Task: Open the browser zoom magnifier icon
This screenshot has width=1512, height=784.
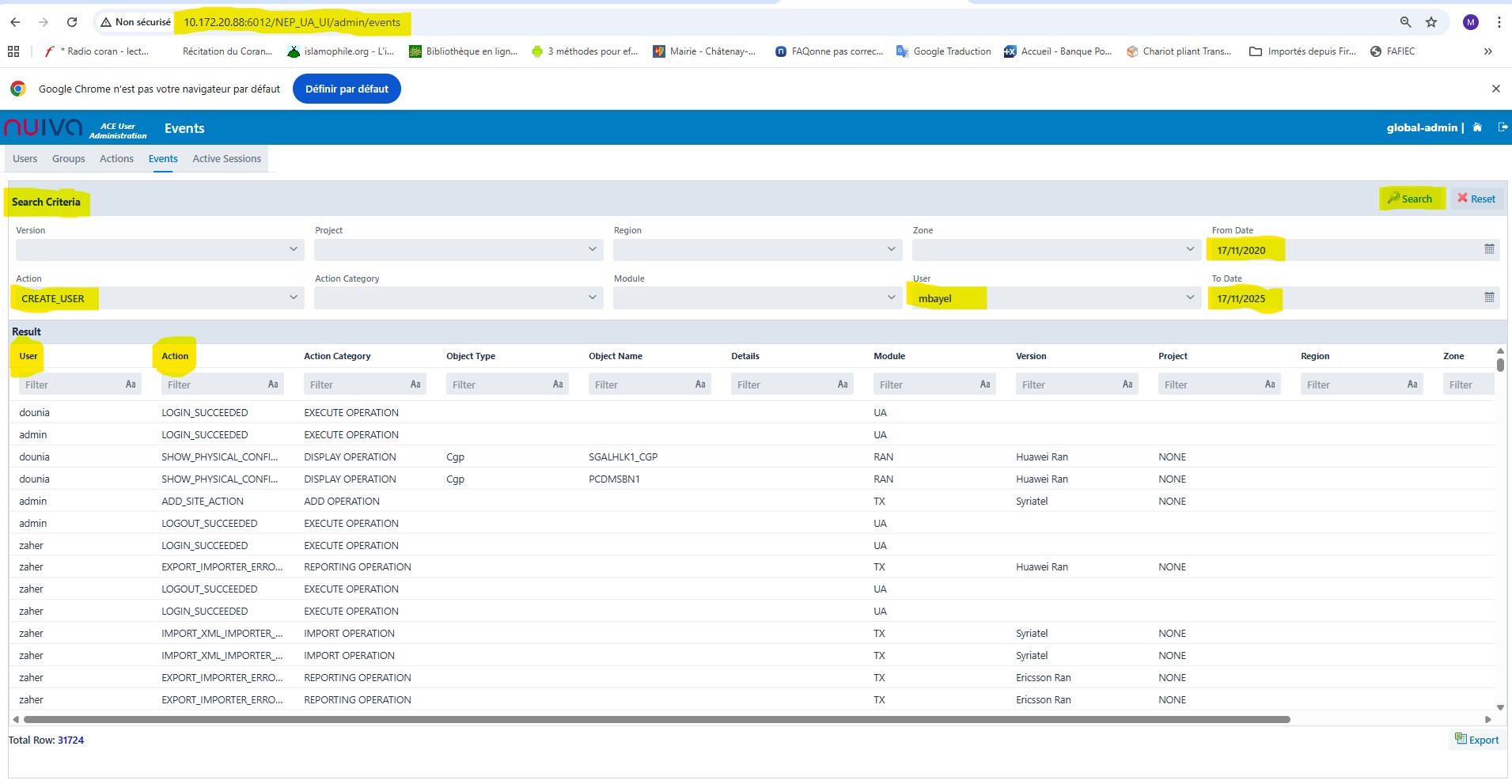Action: 1405,22
